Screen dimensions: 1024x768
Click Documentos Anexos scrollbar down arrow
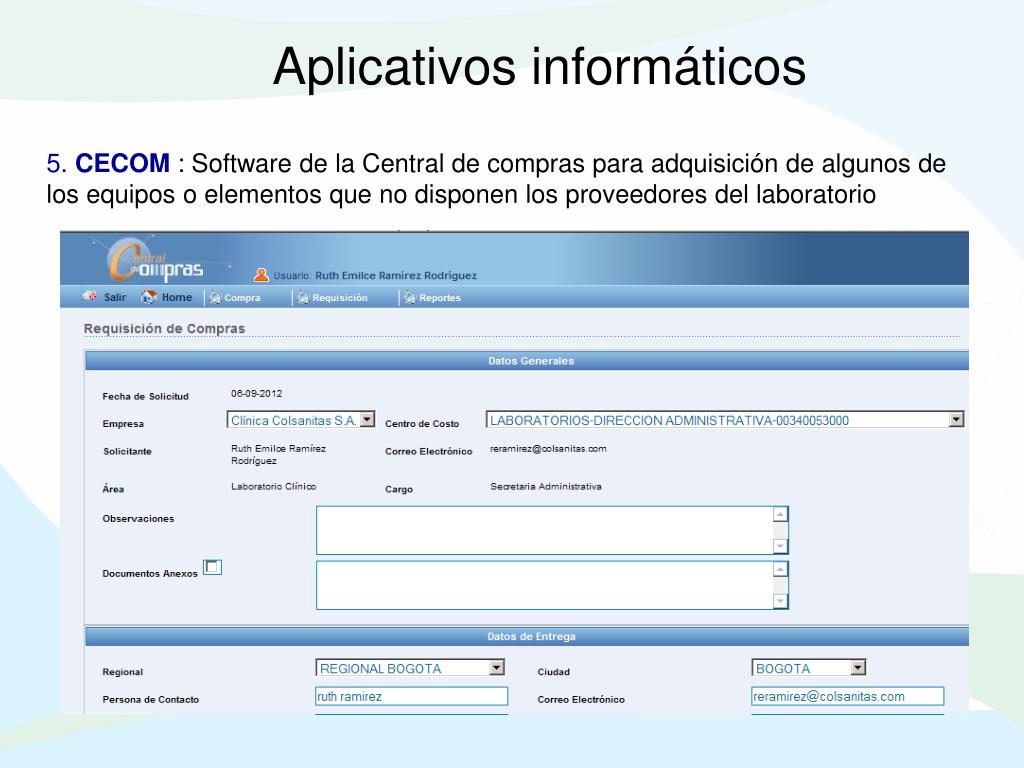[x=780, y=601]
